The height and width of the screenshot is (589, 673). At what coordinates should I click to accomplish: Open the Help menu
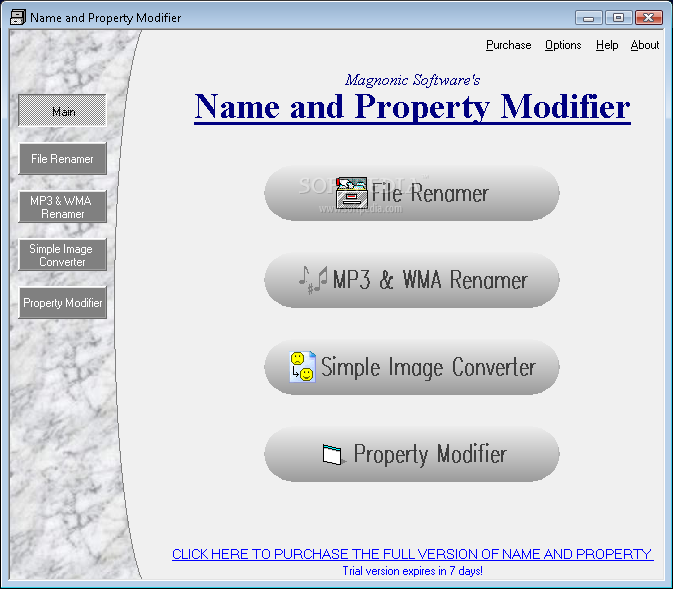pos(607,45)
